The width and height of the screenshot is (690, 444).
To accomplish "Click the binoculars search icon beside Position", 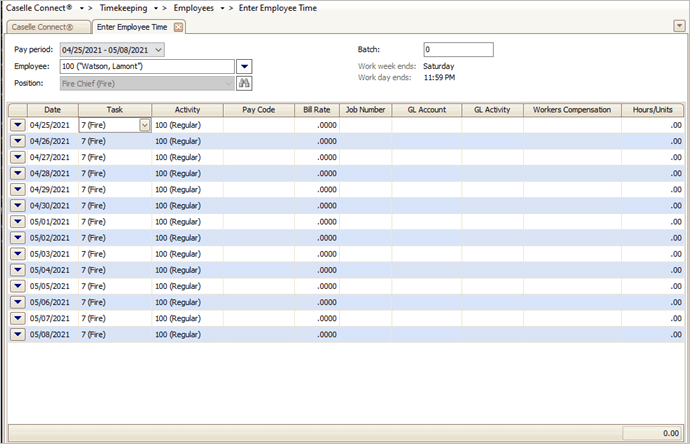I will pos(243,84).
